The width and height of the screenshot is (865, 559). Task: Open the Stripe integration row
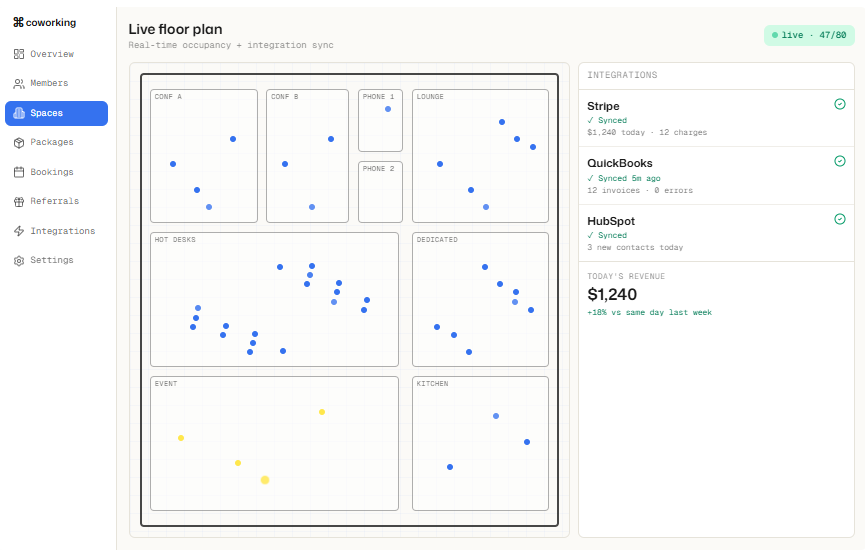[716, 118]
